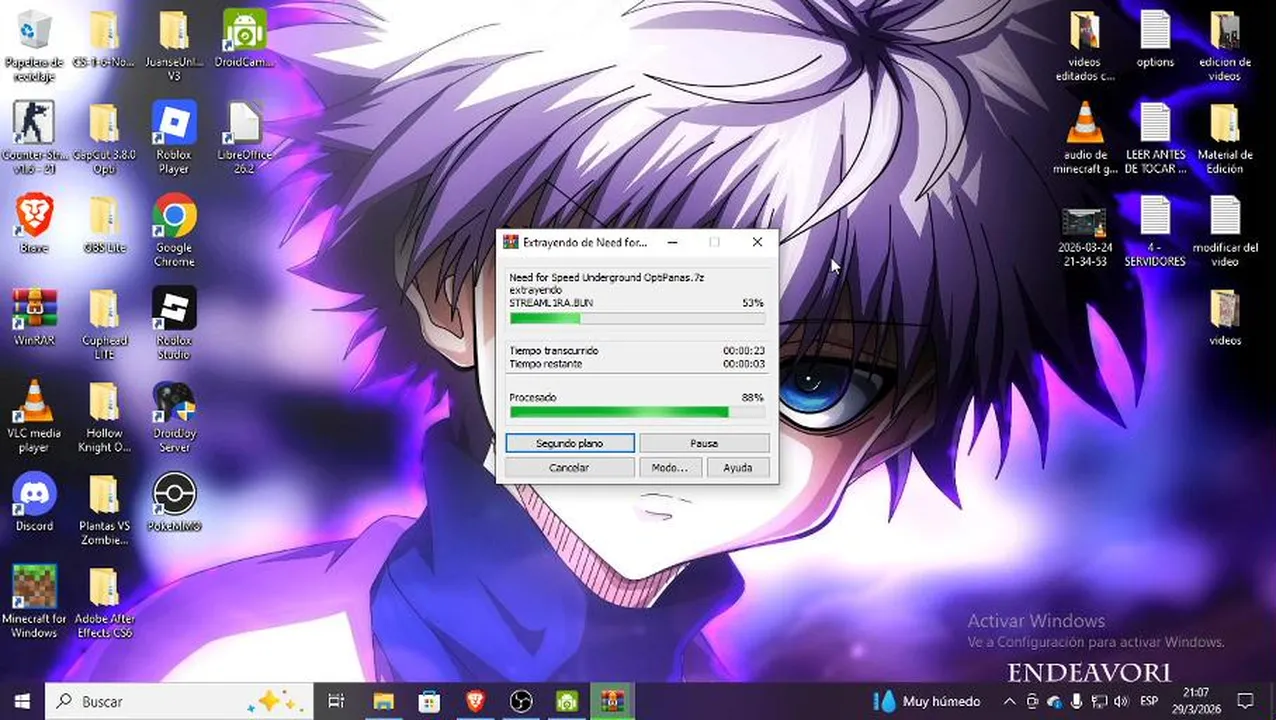This screenshot has height=720, width=1276.
Task: Switch to WinRAR in the taskbar
Action: click(613, 701)
